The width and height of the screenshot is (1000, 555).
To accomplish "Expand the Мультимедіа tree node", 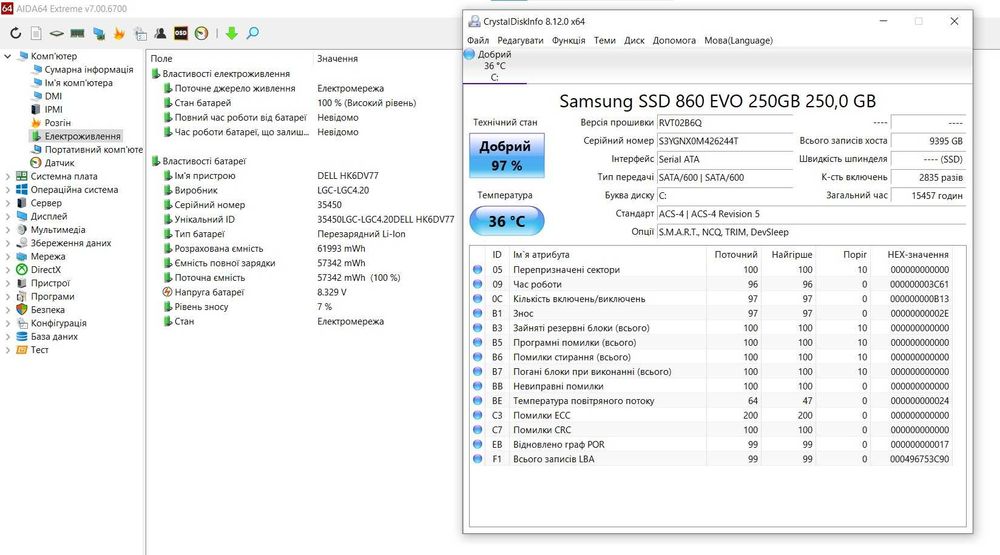I will click(8, 230).
